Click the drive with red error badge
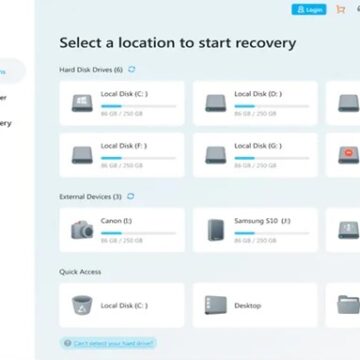 tap(349, 155)
